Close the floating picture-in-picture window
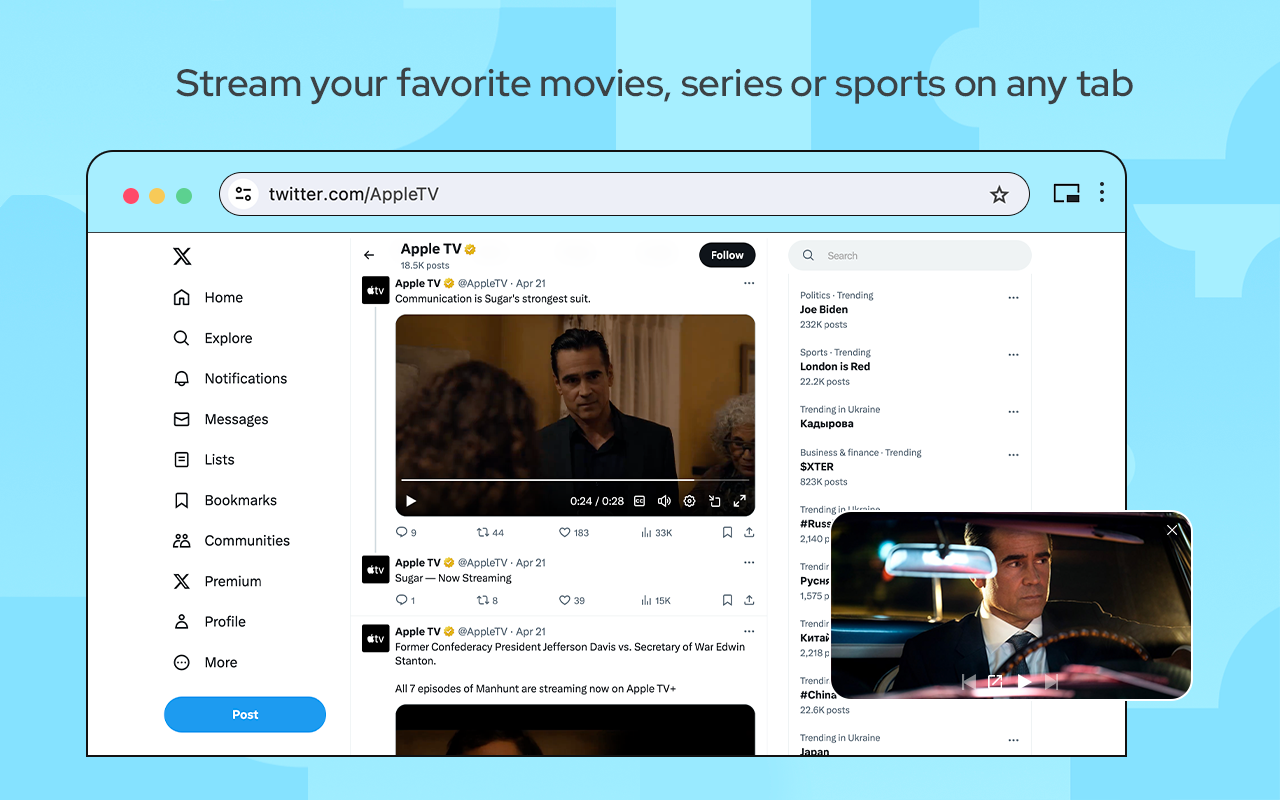Image resolution: width=1280 pixels, height=800 pixels. pyautogui.click(x=1172, y=531)
